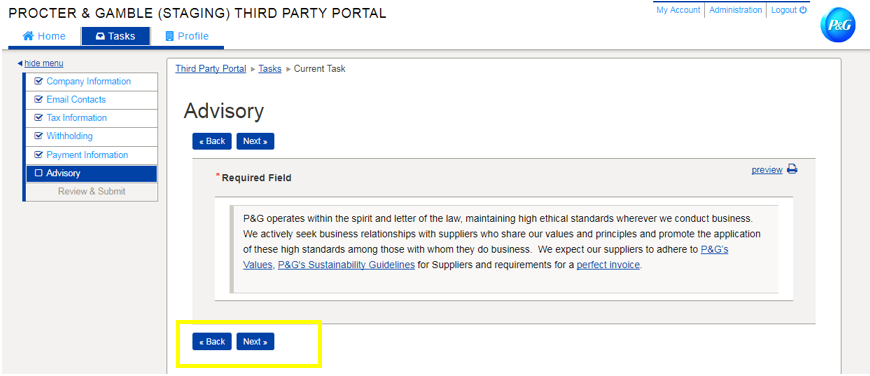Click the bottom Back button

tap(212, 342)
